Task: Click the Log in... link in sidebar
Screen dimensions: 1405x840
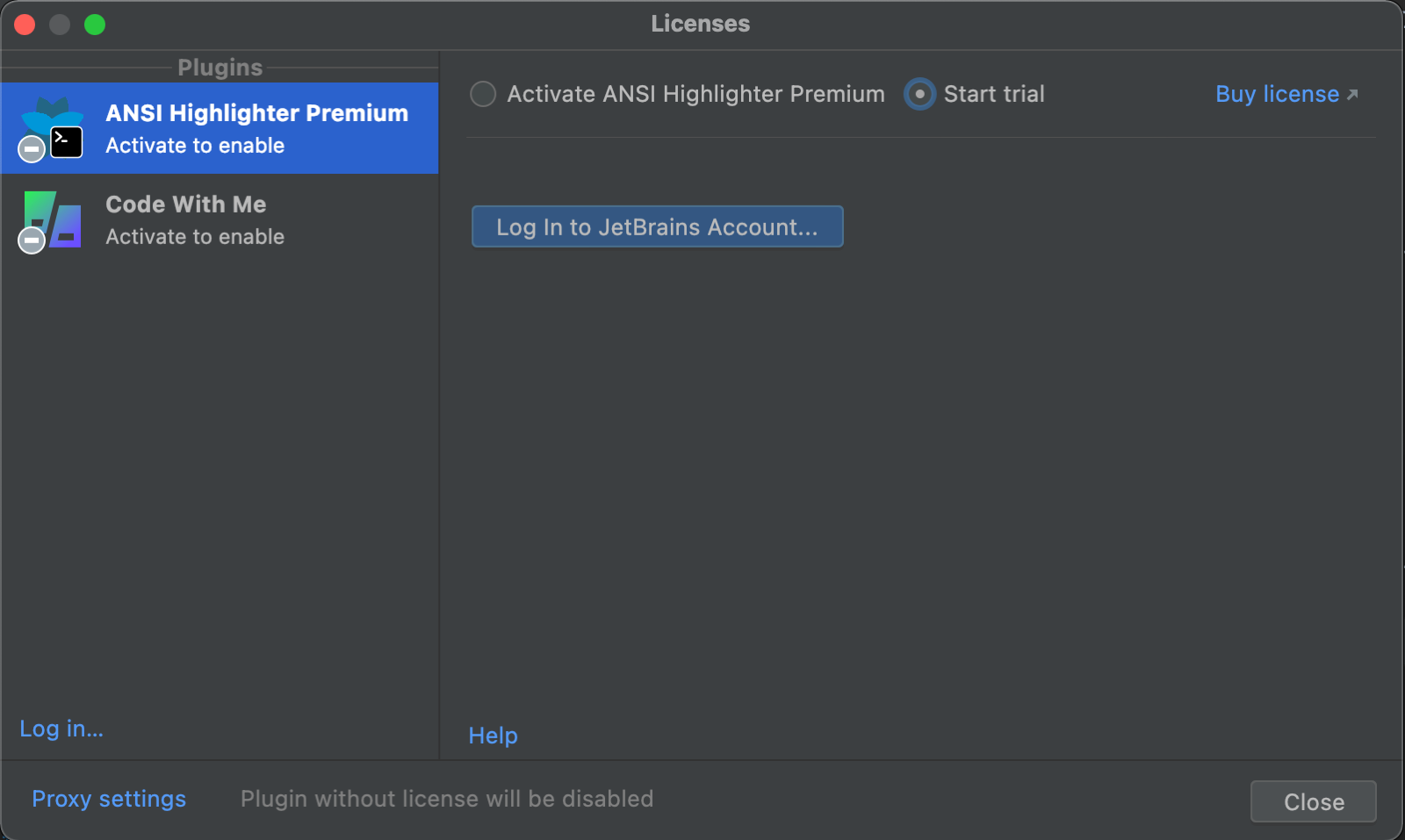Action: [x=61, y=729]
